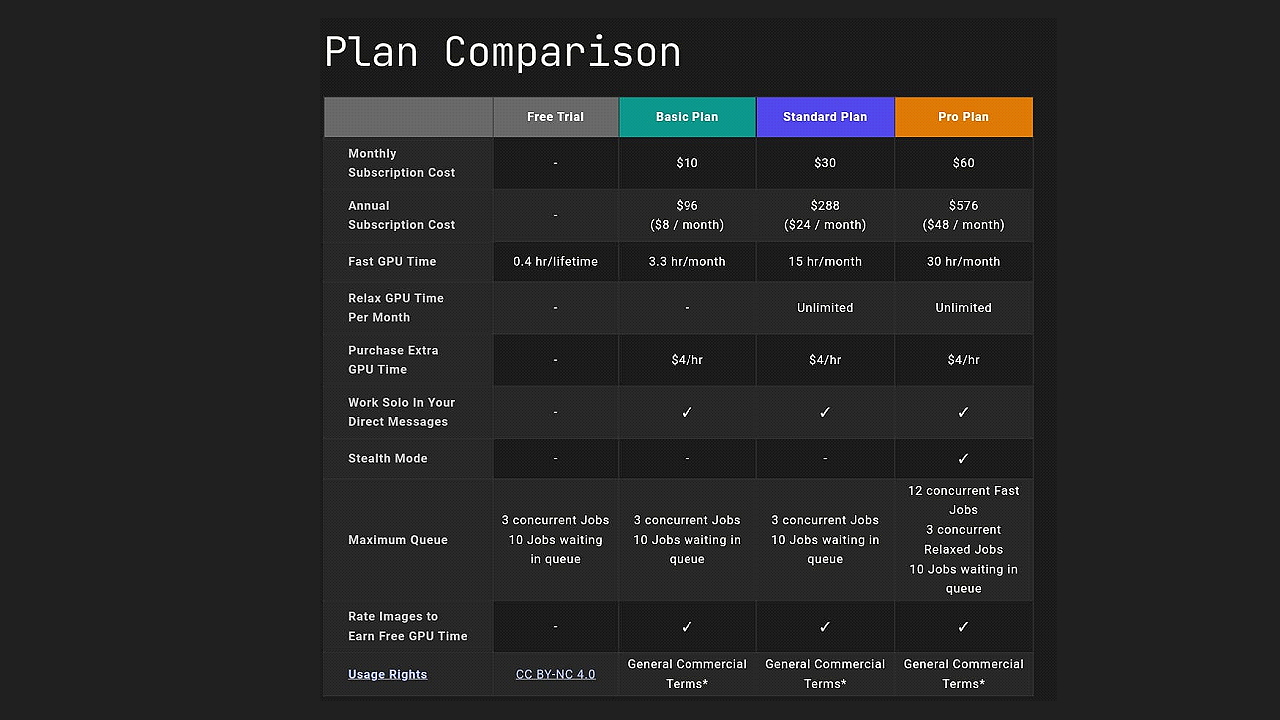Click the Monthly Subscription Cost row label

(401, 163)
